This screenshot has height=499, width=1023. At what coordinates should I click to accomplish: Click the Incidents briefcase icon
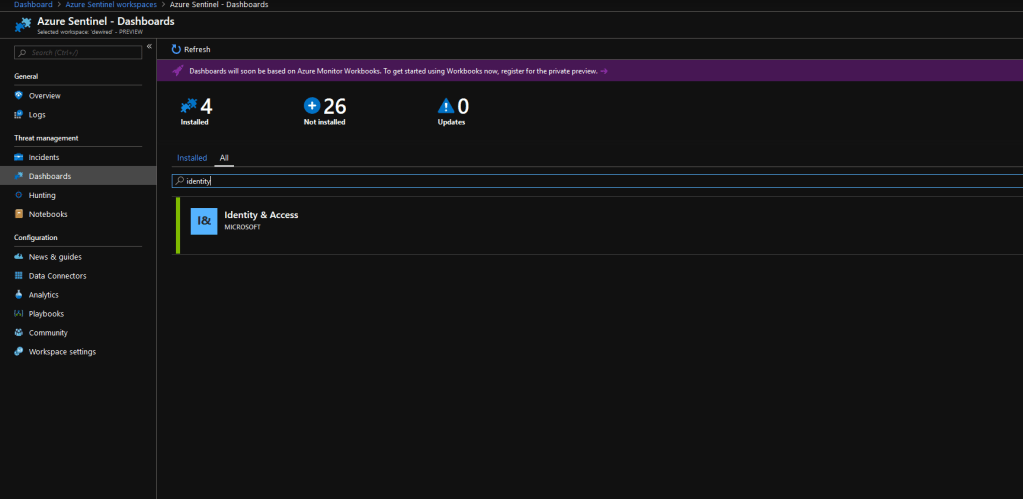point(19,158)
